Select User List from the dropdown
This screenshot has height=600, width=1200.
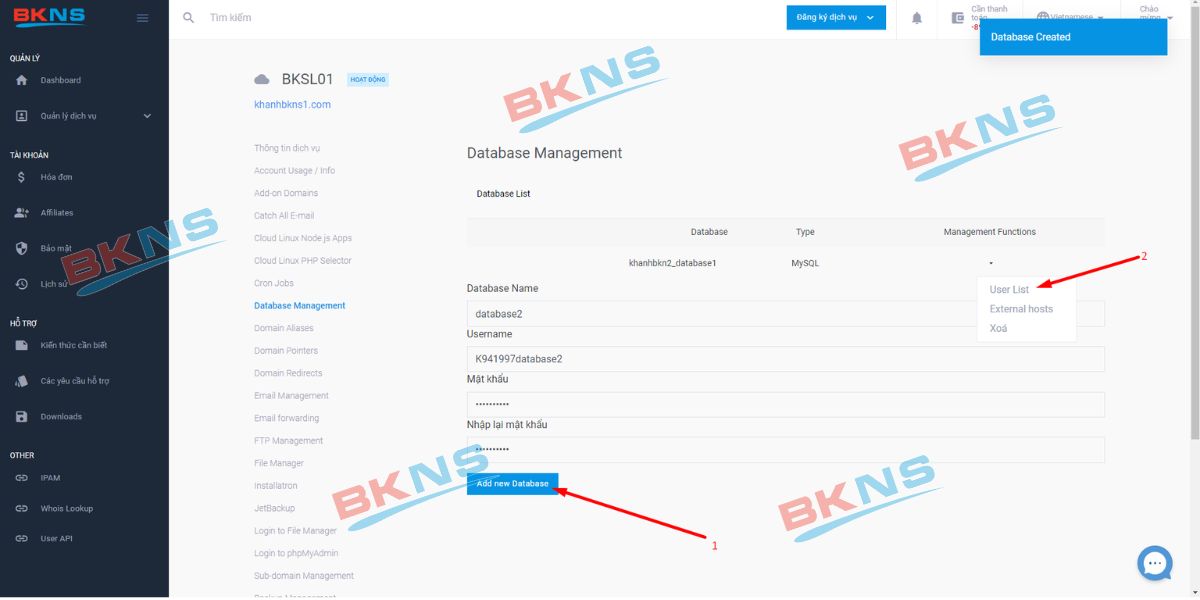[x=1009, y=290]
